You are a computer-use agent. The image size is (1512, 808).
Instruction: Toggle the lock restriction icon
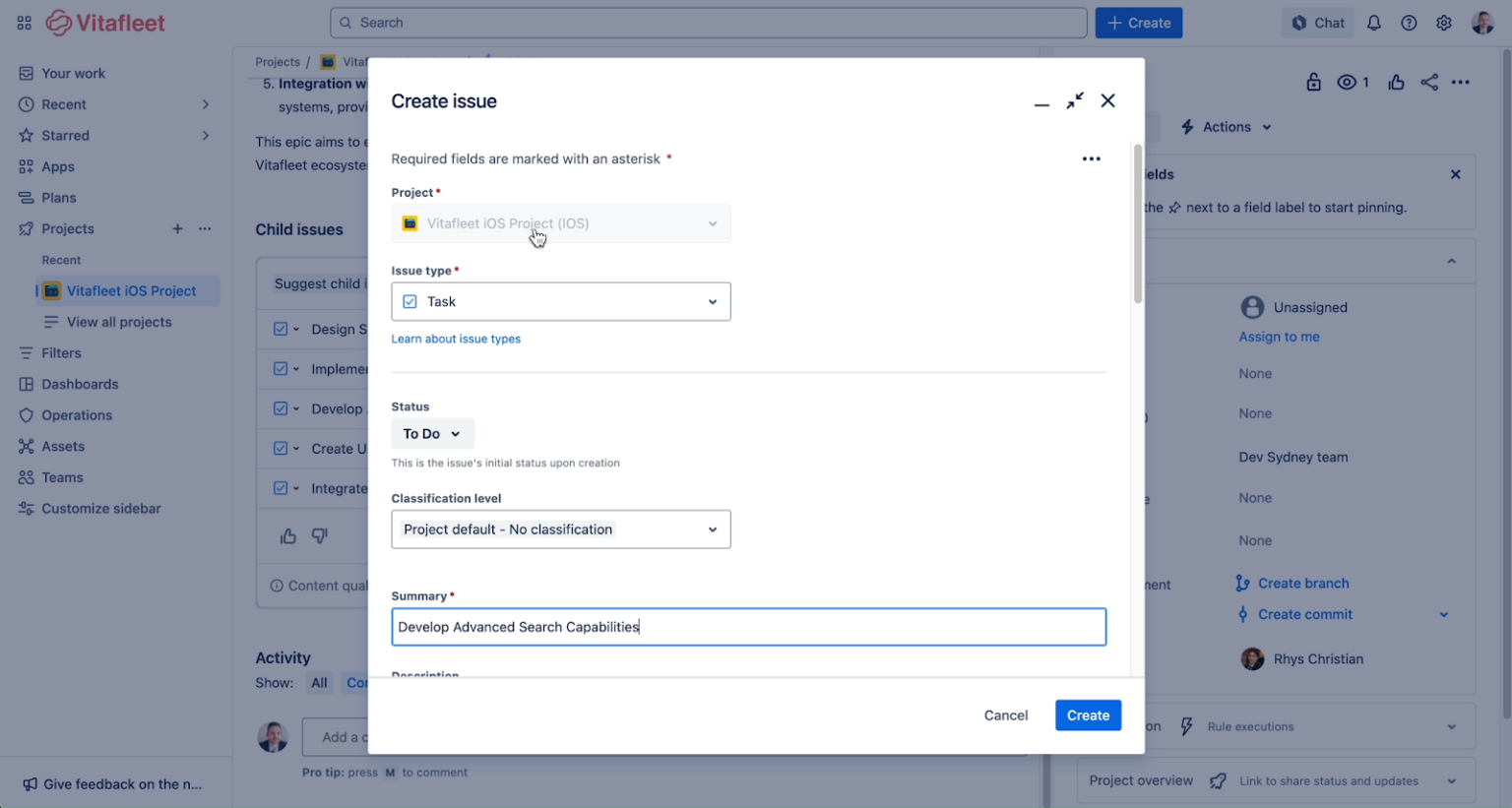point(1313,83)
